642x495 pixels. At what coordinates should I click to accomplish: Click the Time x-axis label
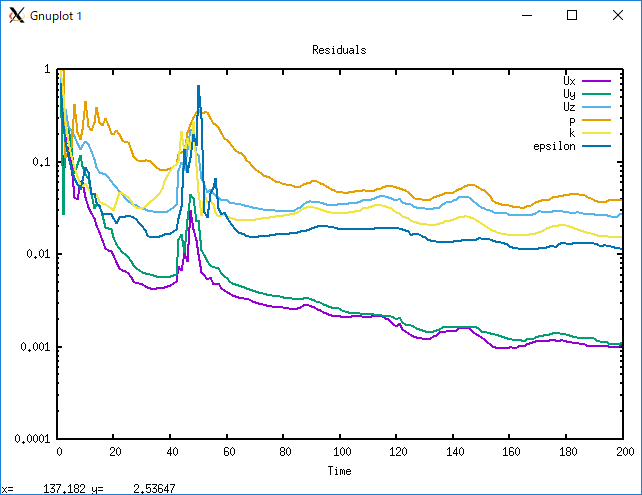pyautogui.click(x=339, y=471)
